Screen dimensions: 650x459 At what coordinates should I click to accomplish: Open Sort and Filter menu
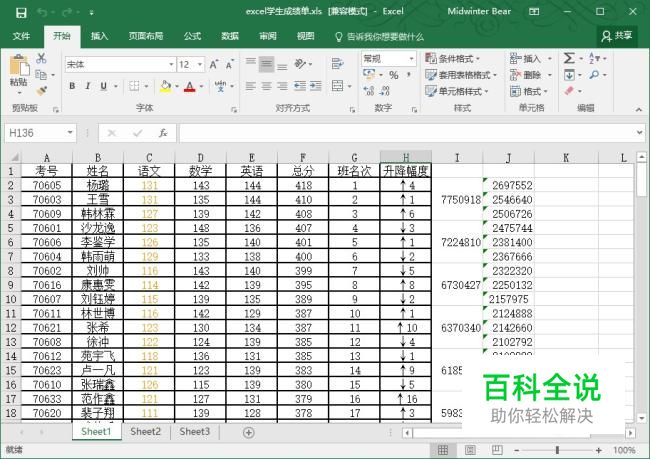point(594,58)
